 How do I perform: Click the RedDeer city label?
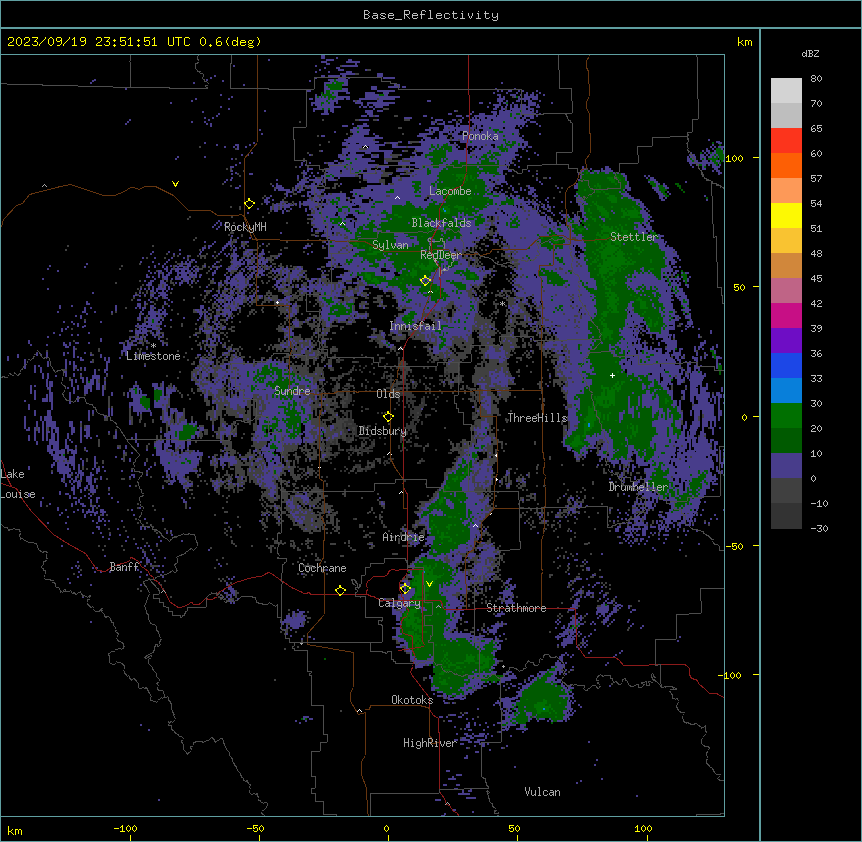441,255
